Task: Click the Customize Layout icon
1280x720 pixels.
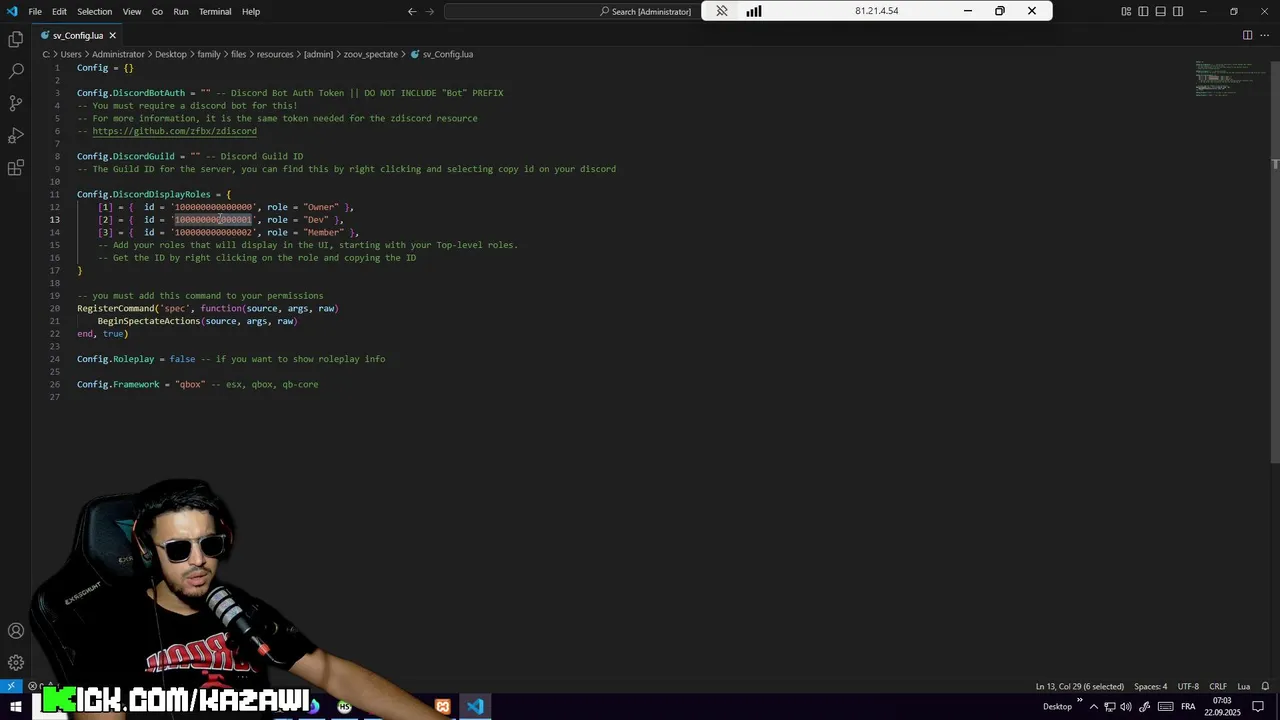Action: (1126, 11)
